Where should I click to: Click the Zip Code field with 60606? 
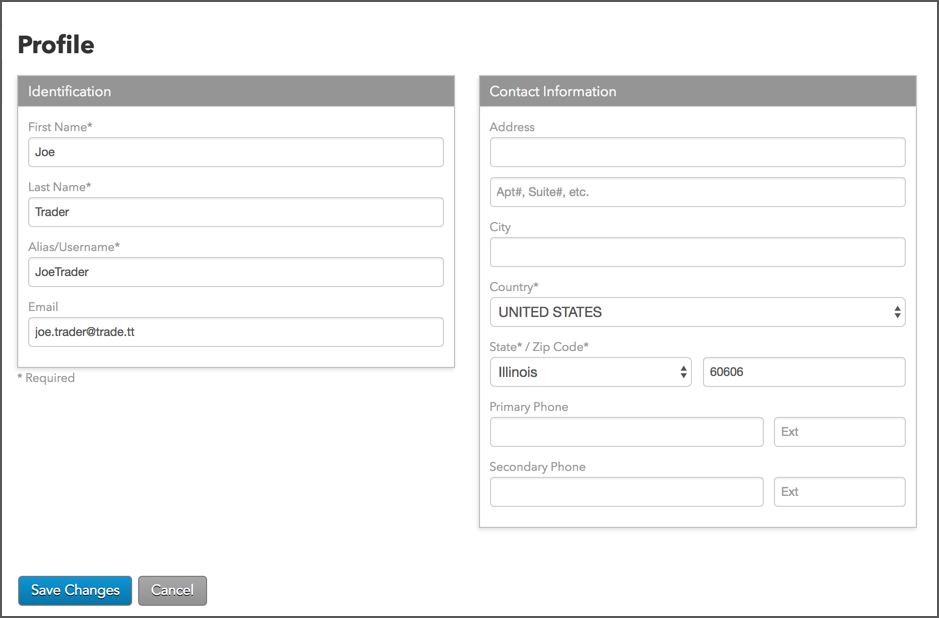pyautogui.click(x=804, y=372)
